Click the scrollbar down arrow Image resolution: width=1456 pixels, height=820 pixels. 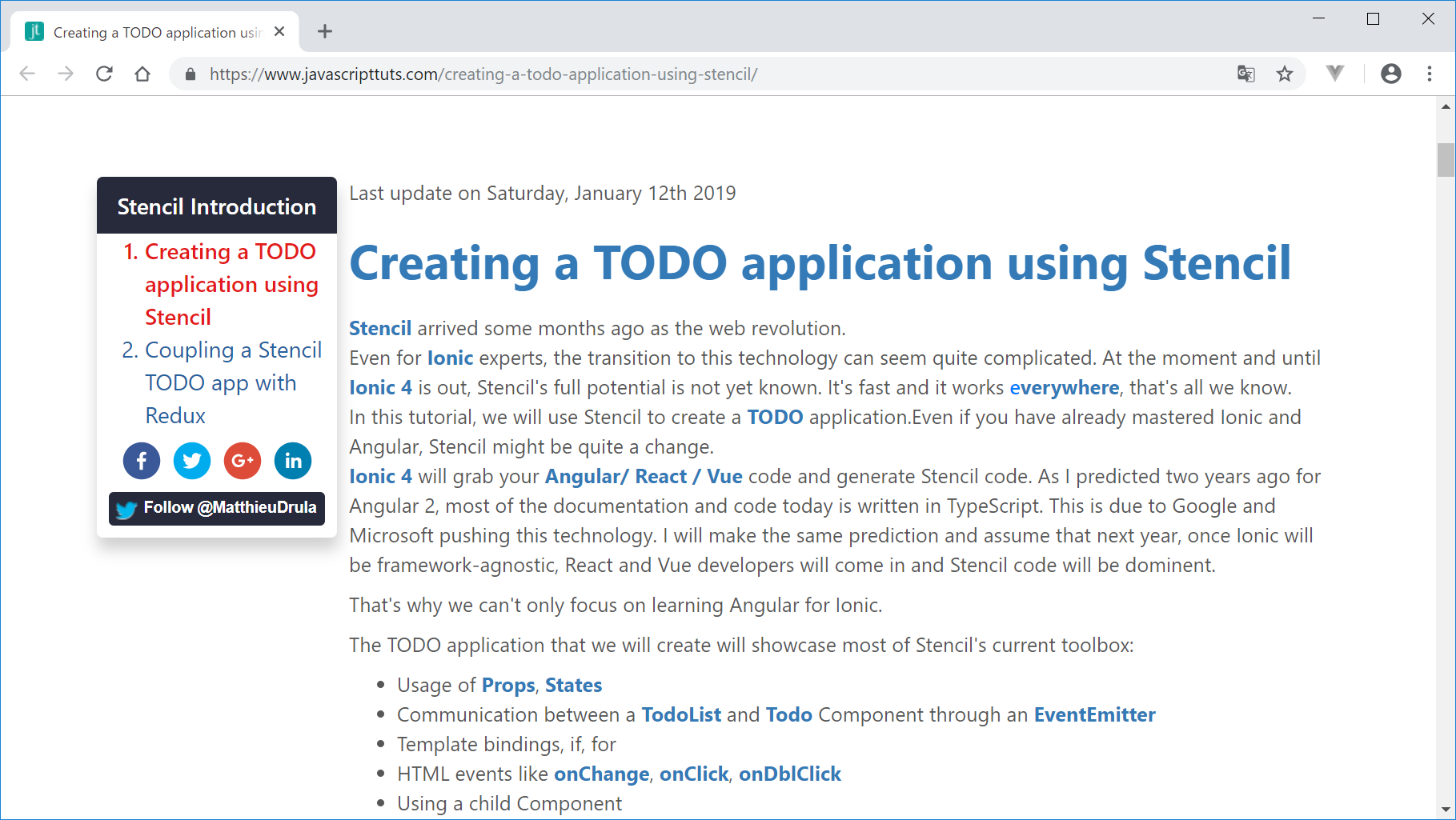[x=1446, y=809]
